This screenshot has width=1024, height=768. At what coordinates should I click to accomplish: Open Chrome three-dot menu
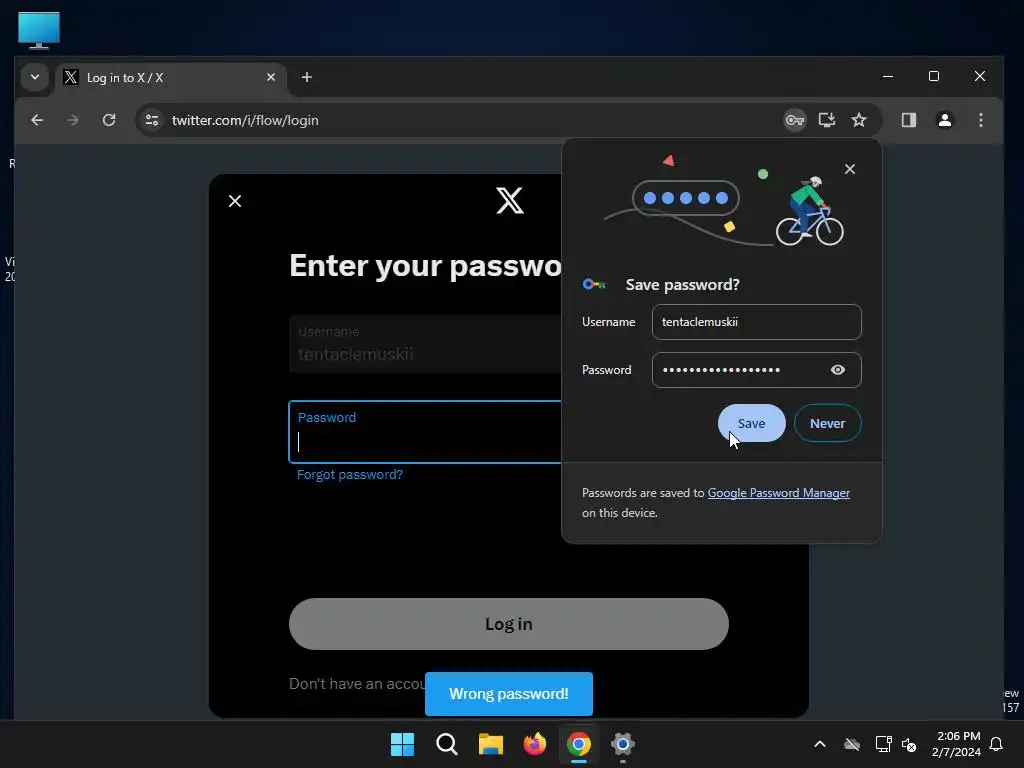[980, 120]
